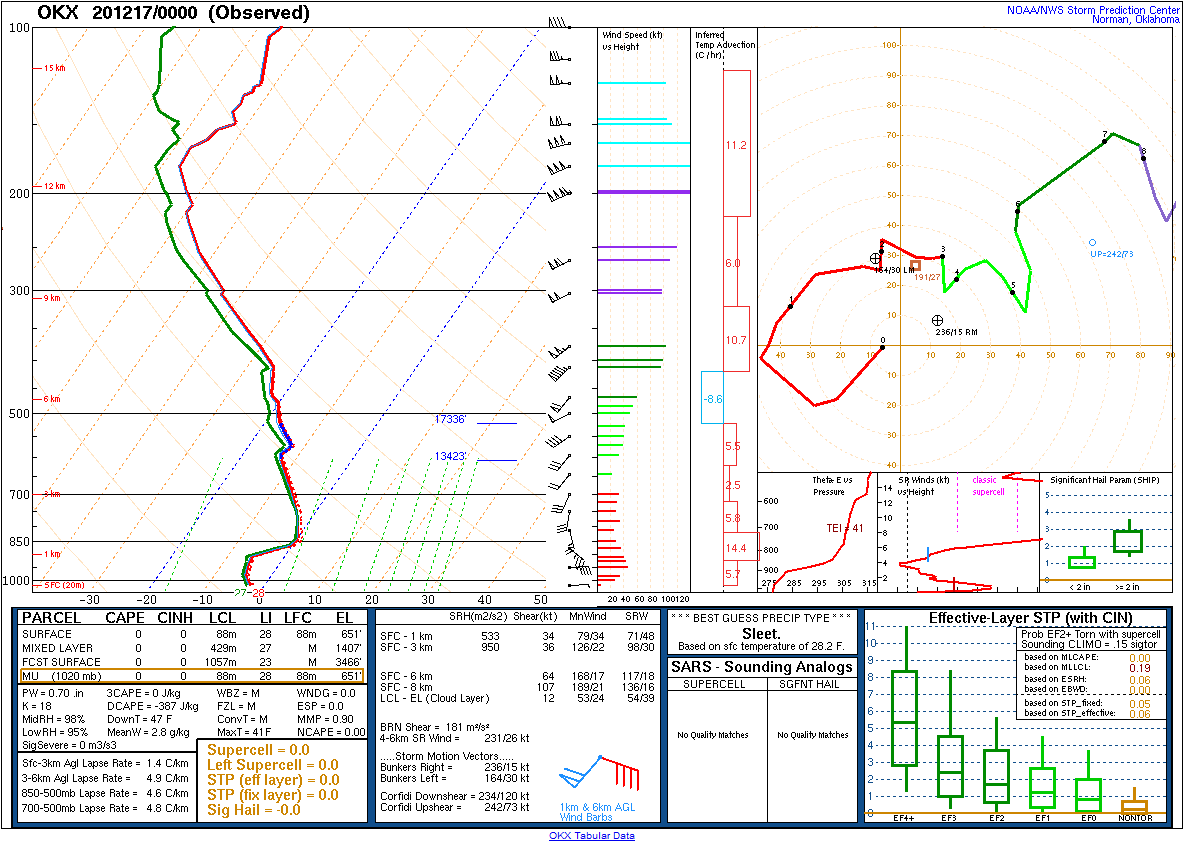1186x844 pixels.
Task: Click the Bunkers right-mover marker 236/15 RM
Action: click(x=937, y=321)
